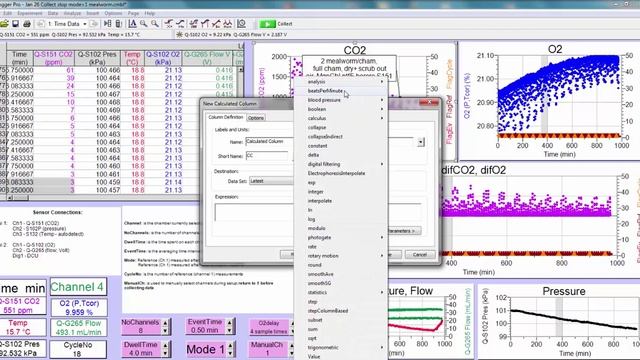Expand the blood pressure submenu
640x360 pixels.
pos(341,100)
